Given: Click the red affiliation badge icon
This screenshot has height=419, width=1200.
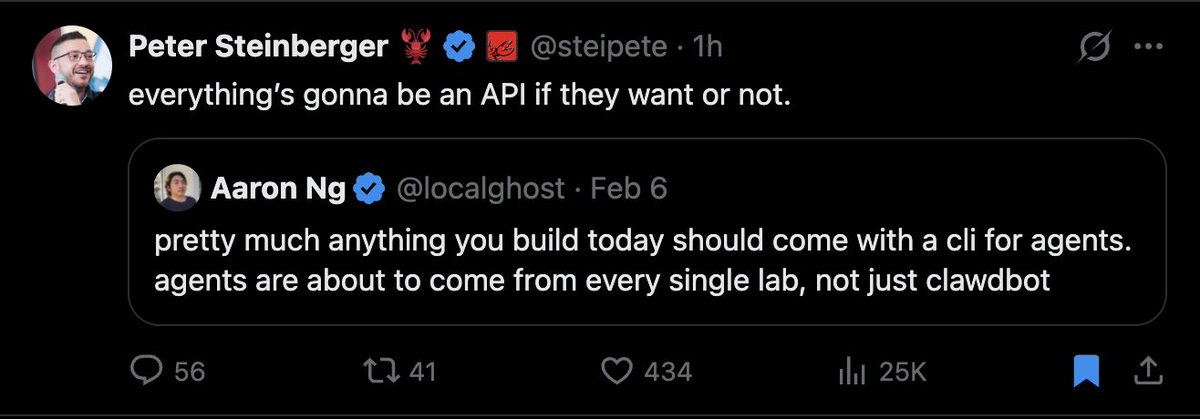Looking at the screenshot, I should (x=500, y=47).
